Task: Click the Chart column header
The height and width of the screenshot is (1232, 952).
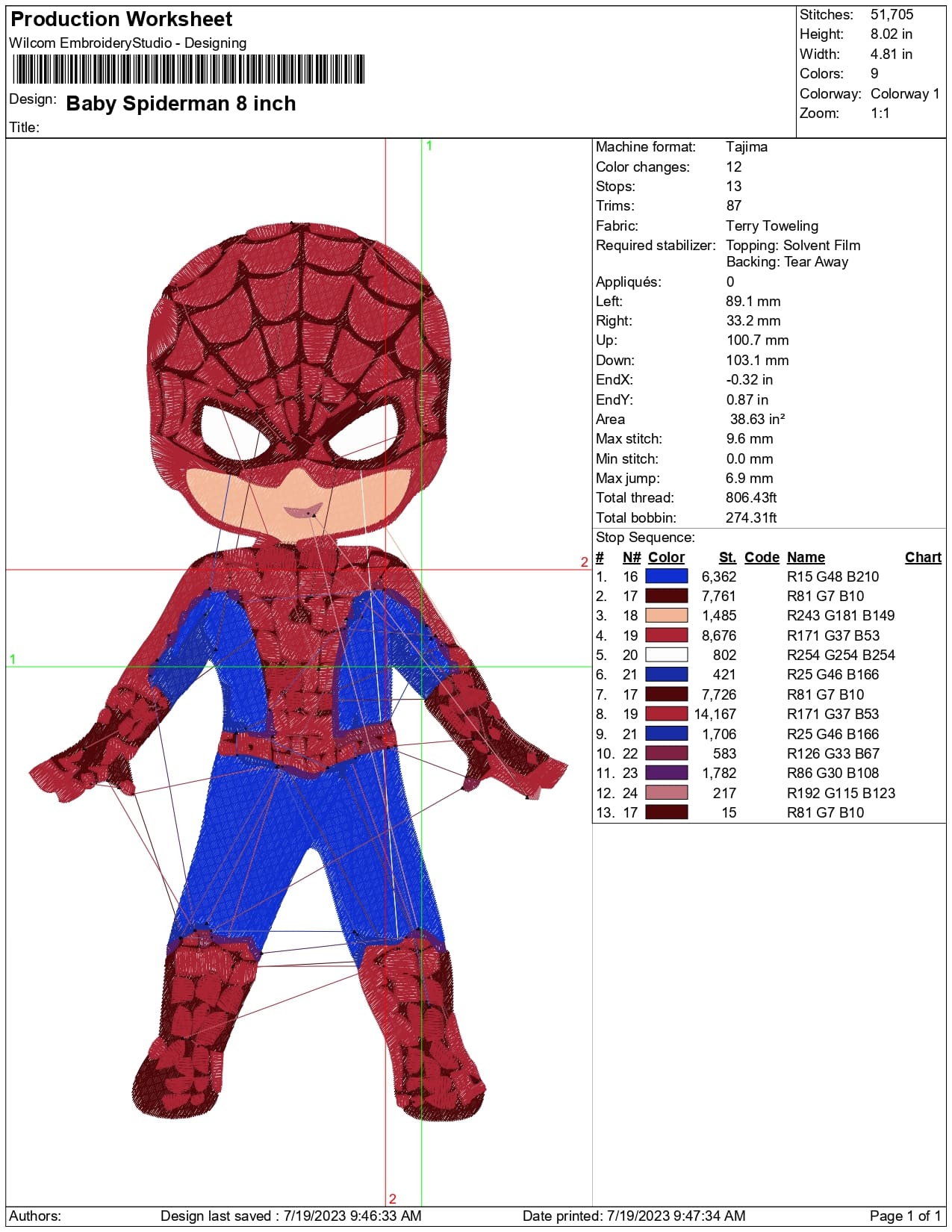Action: click(923, 557)
